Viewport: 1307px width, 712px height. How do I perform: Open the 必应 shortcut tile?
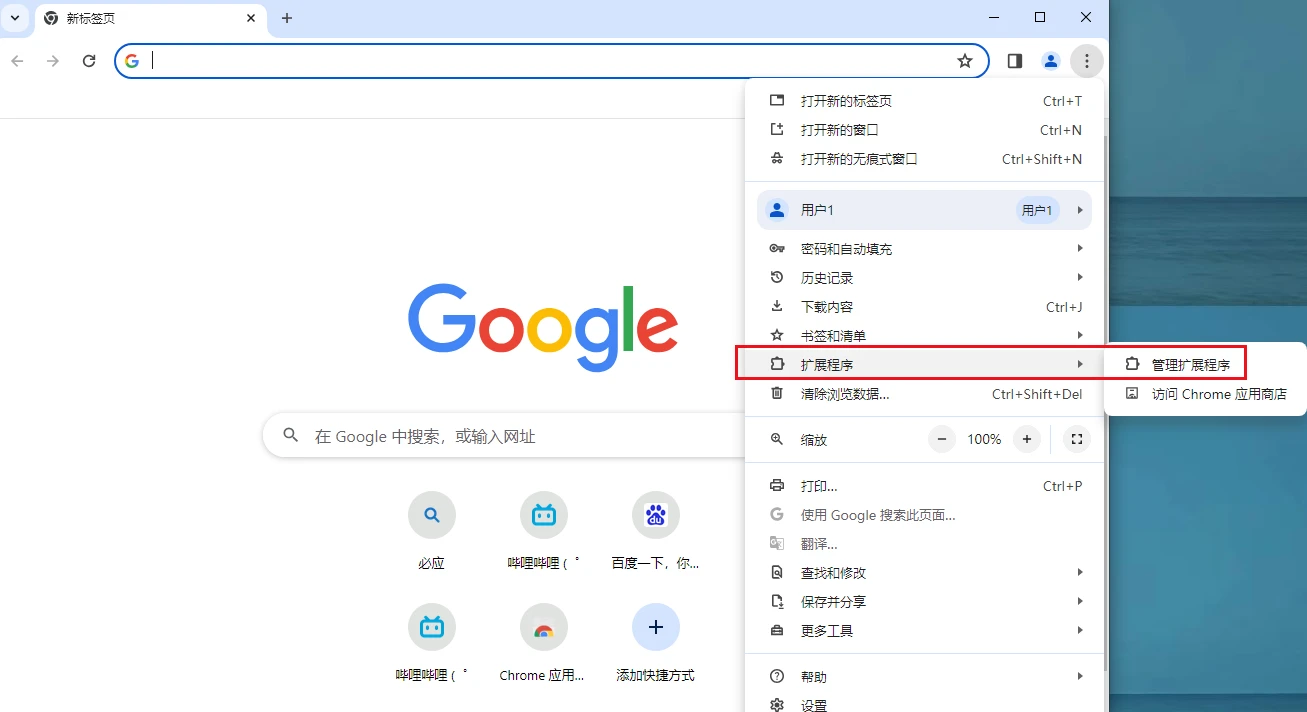432,532
